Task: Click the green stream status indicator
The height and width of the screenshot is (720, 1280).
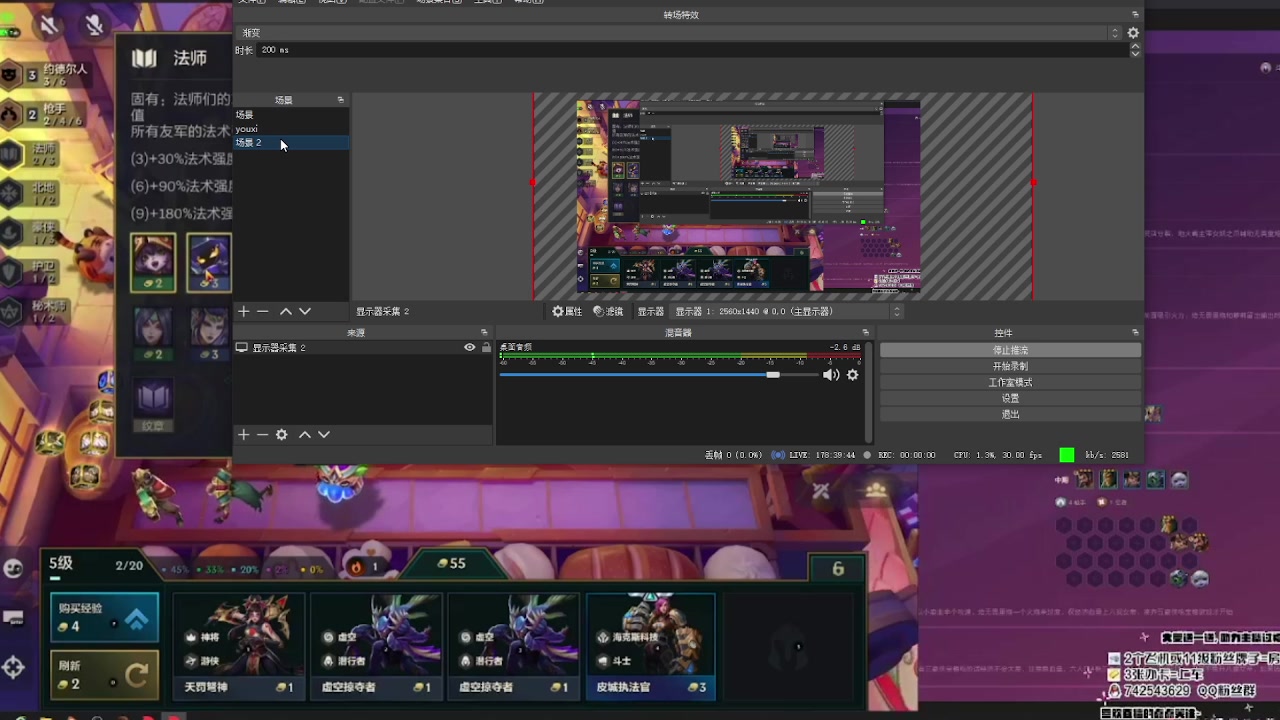Action: click(x=1067, y=455)
